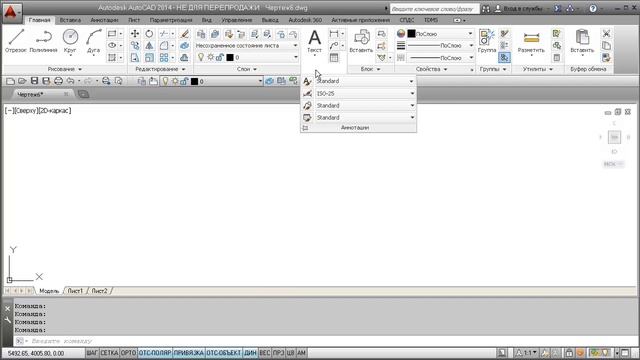Click the Plot printer icon in toolbar

coord(58,81)
